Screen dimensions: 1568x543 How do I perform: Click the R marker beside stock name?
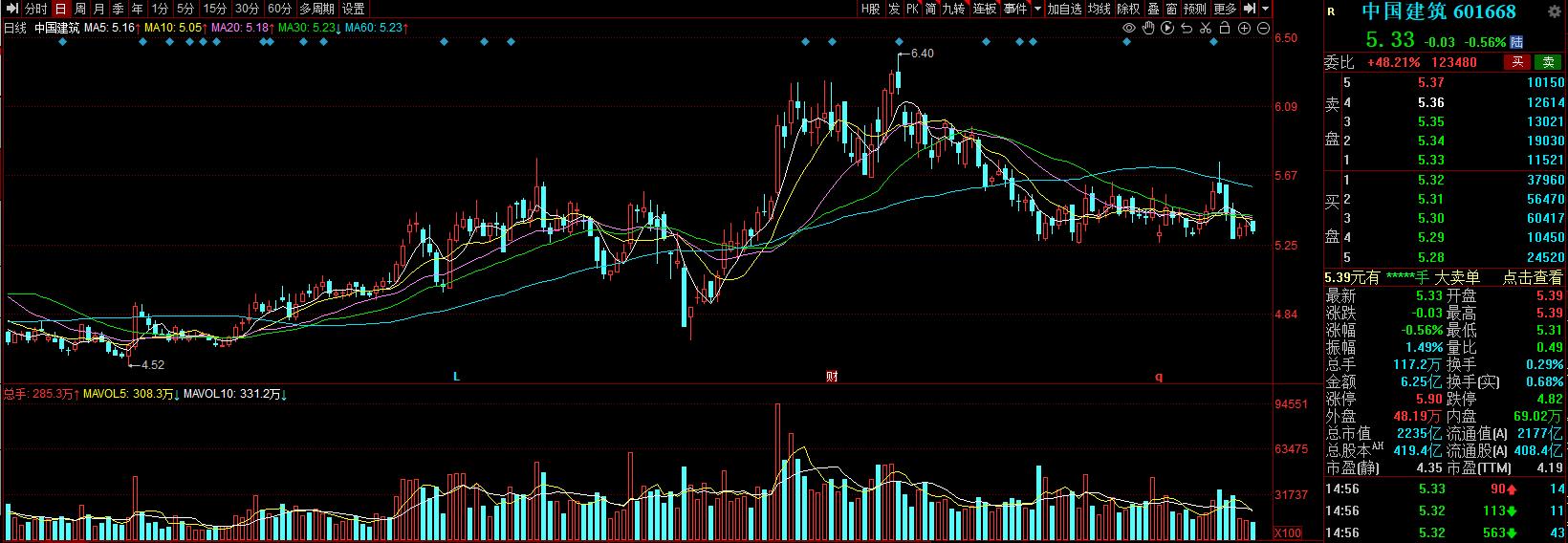[1331, 12]
